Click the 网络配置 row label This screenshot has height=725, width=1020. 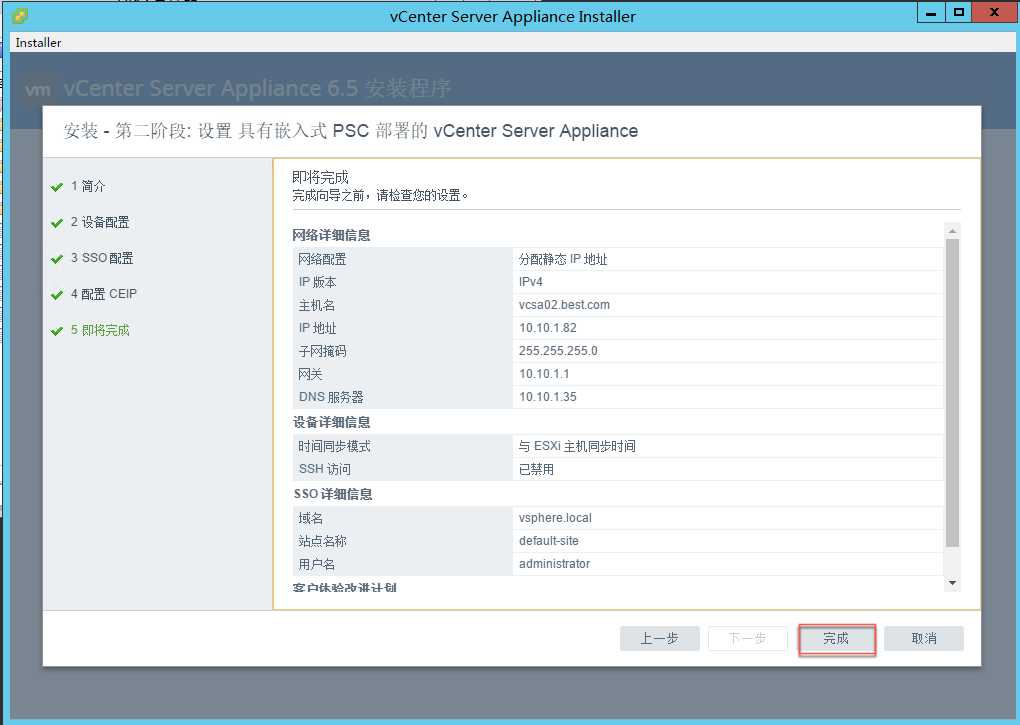322,259
